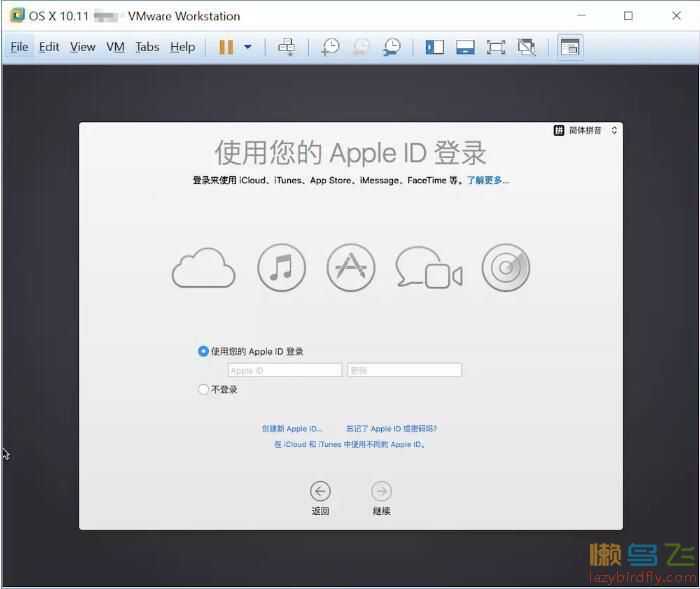Open the Edit menu

point(49,47)
